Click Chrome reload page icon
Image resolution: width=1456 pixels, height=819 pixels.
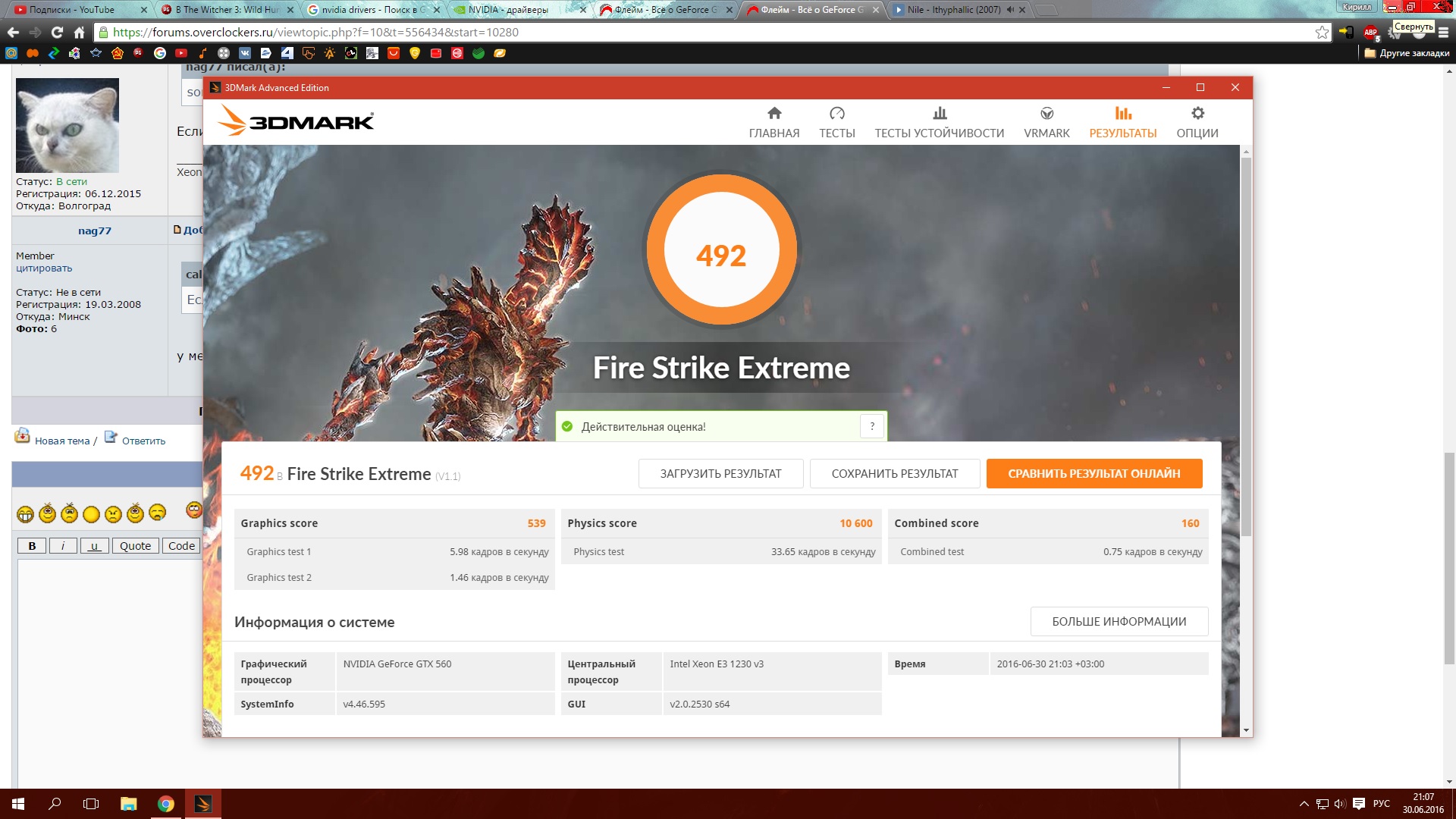tap(57, 32)
